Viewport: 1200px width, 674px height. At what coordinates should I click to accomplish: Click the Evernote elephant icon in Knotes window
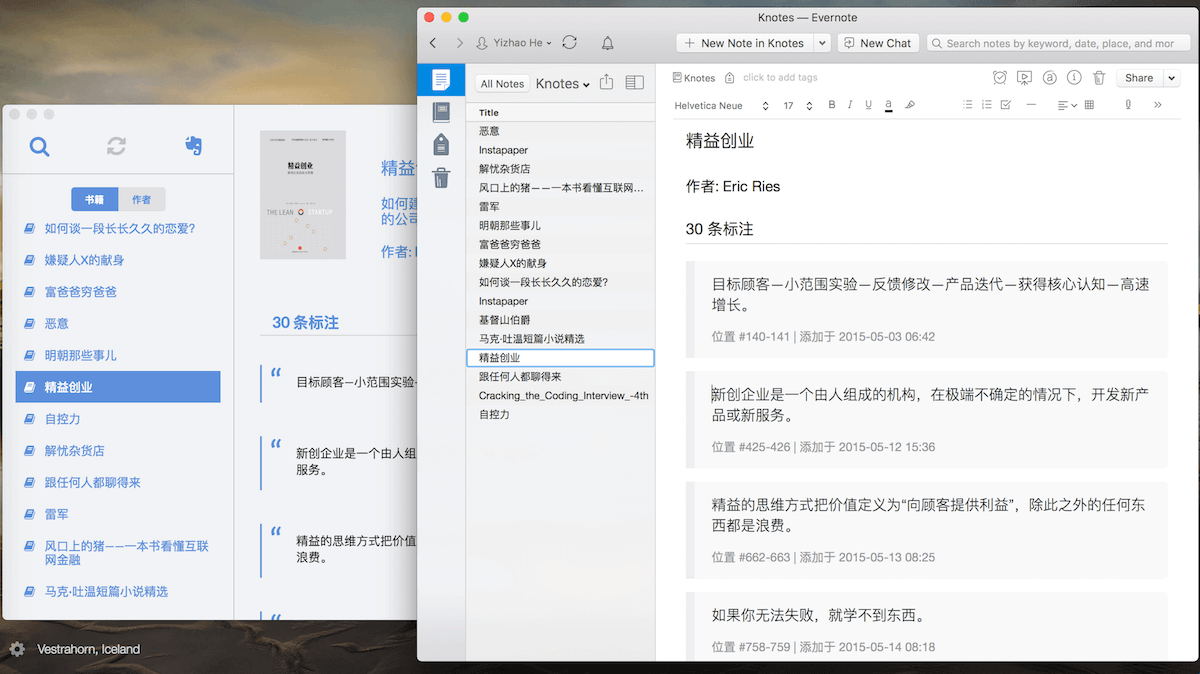click(x=195, y=147)
